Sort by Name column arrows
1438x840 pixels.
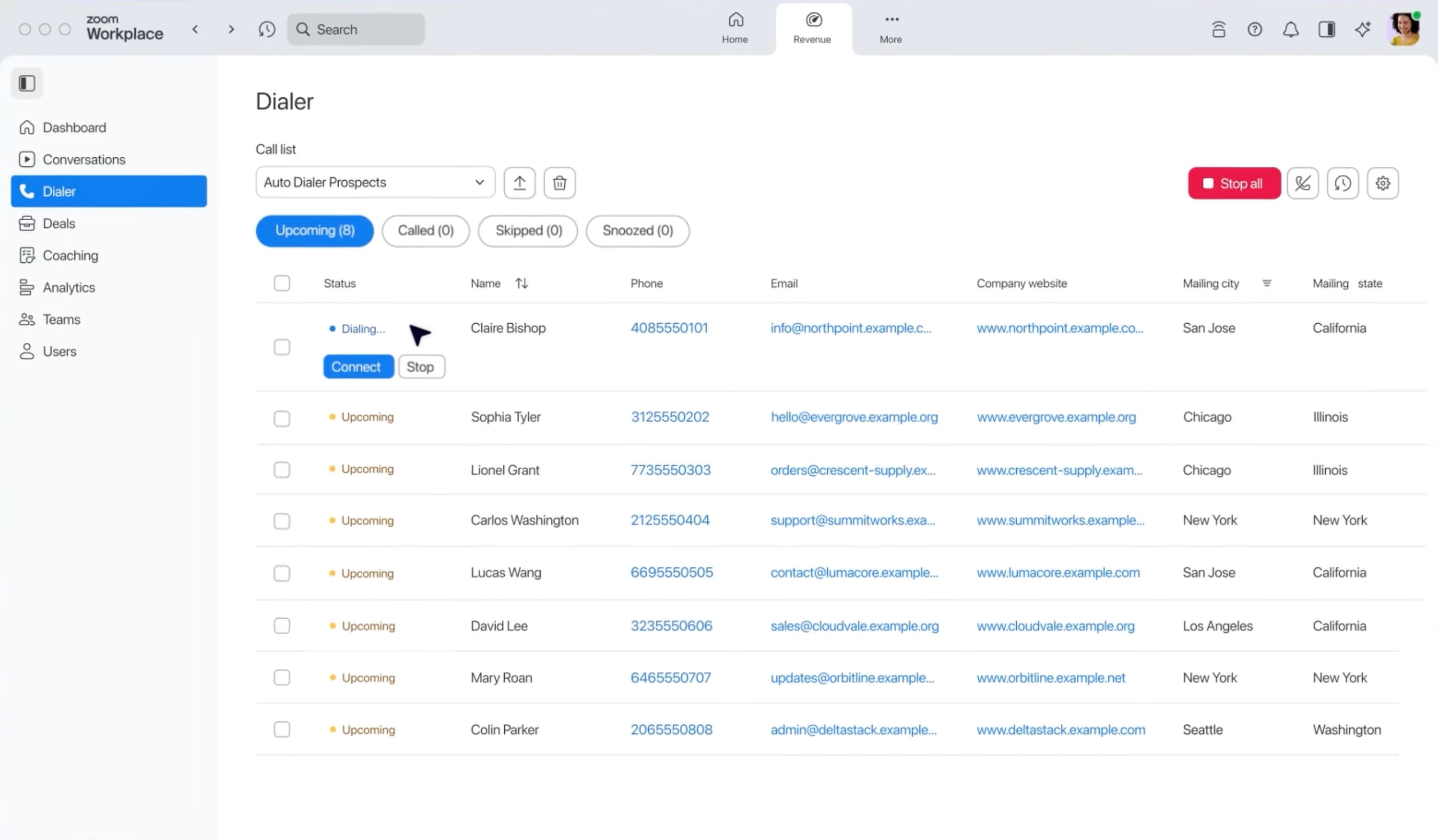pyautogui.click(x=522, y=283)
